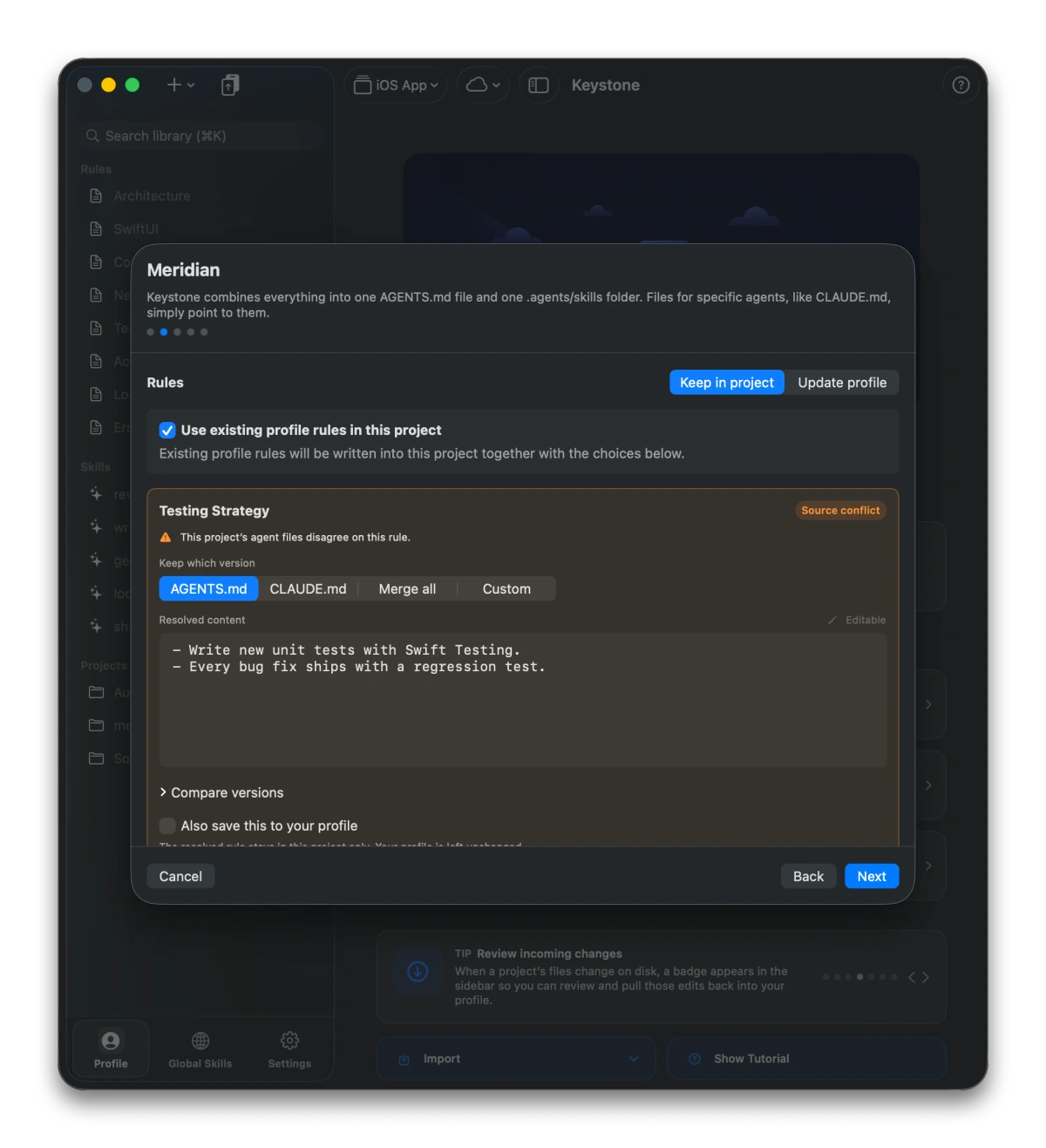Open Settings gear tab
Viewport: 1046px width, 1148px height.
[289, 1049]
